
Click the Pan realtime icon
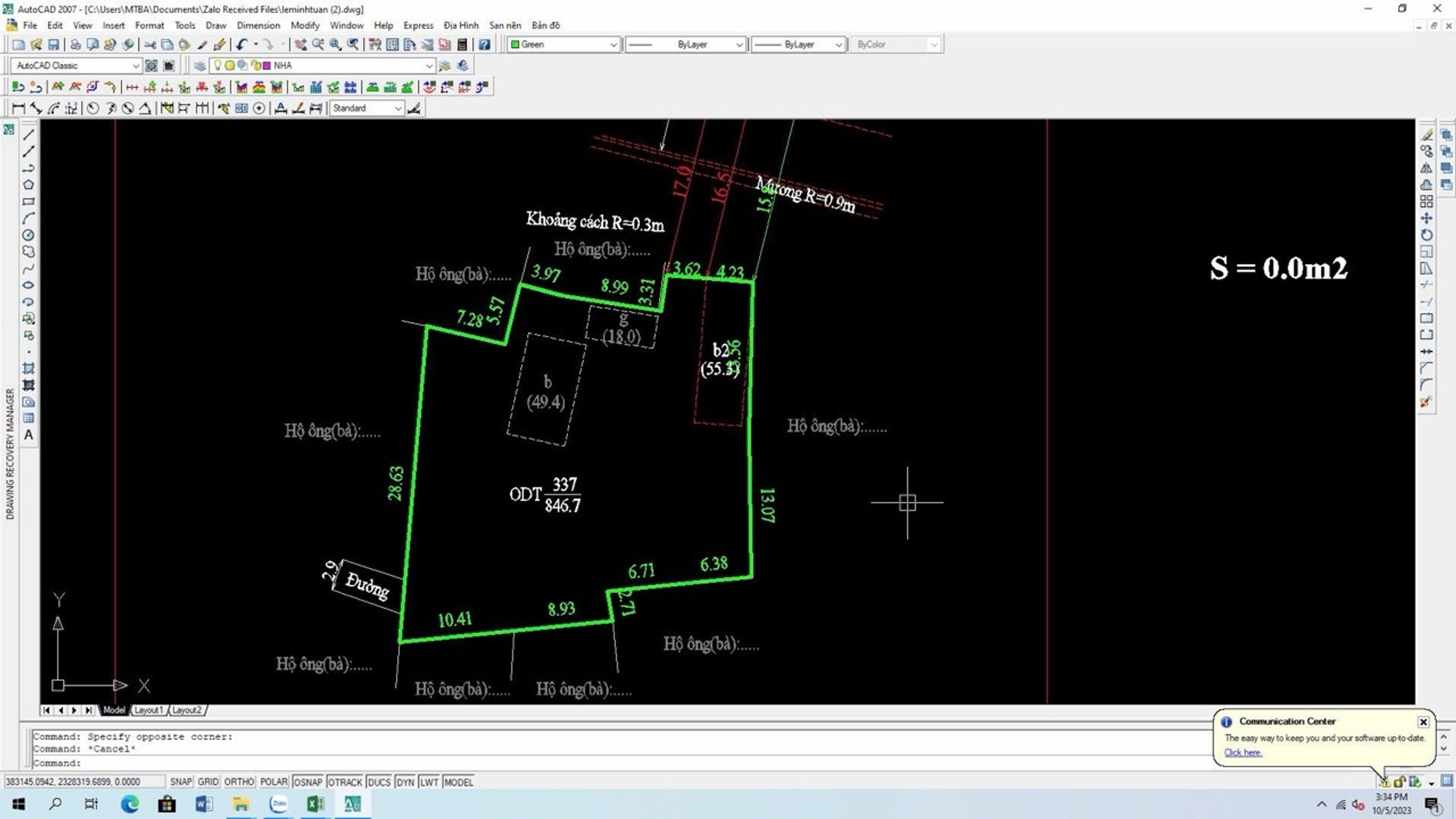point(300,45)
